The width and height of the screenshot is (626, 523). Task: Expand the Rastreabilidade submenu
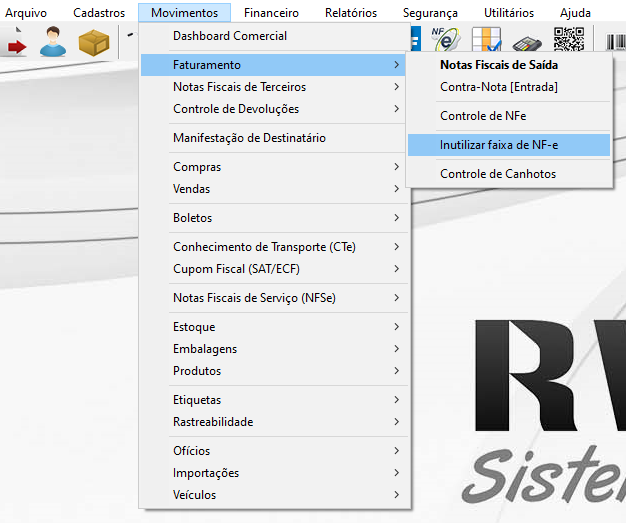[275, 422]
